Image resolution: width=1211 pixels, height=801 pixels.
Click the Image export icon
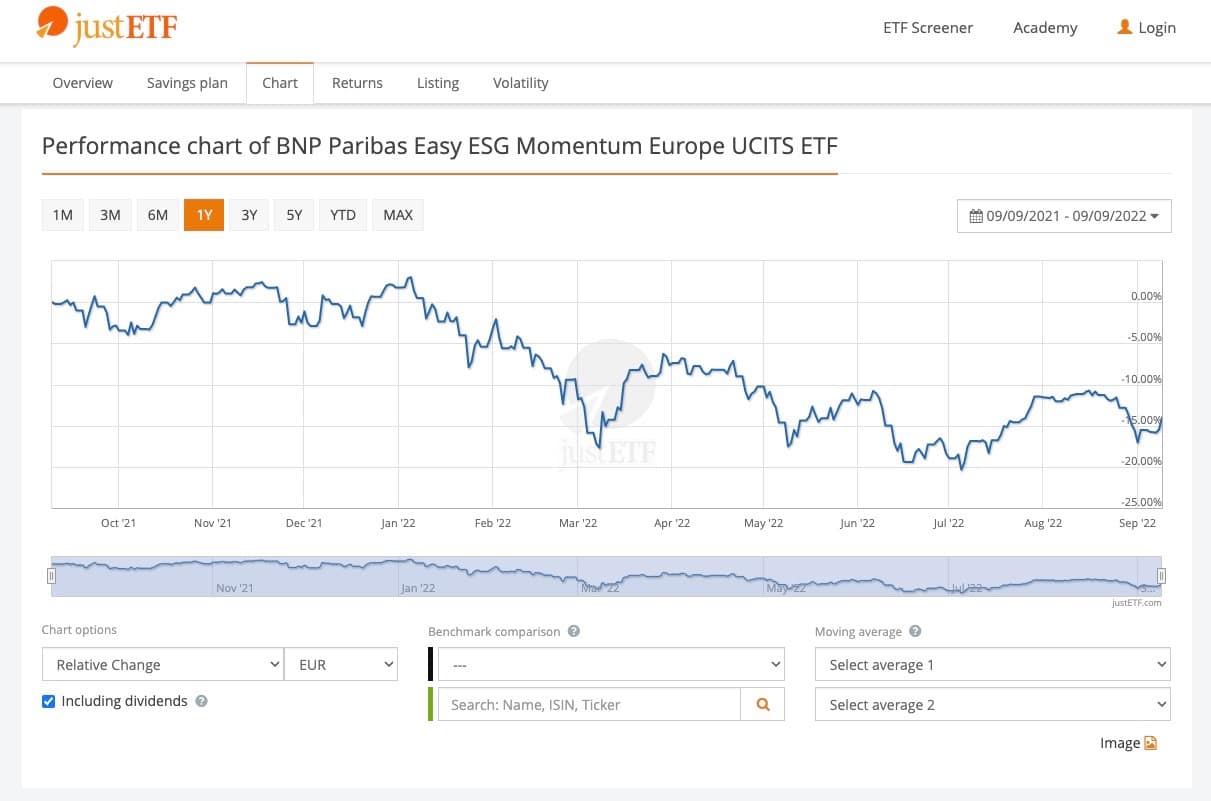1150,743
